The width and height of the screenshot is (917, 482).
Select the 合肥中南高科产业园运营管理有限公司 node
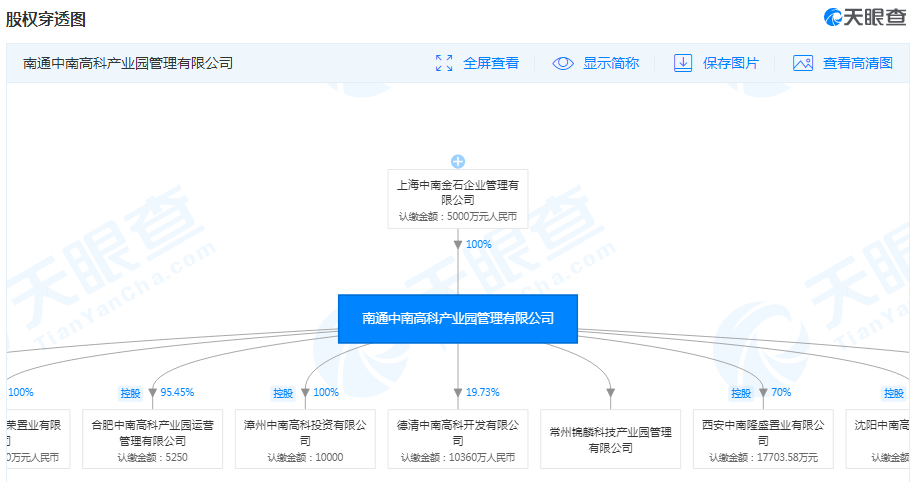[x=153, y=439]
